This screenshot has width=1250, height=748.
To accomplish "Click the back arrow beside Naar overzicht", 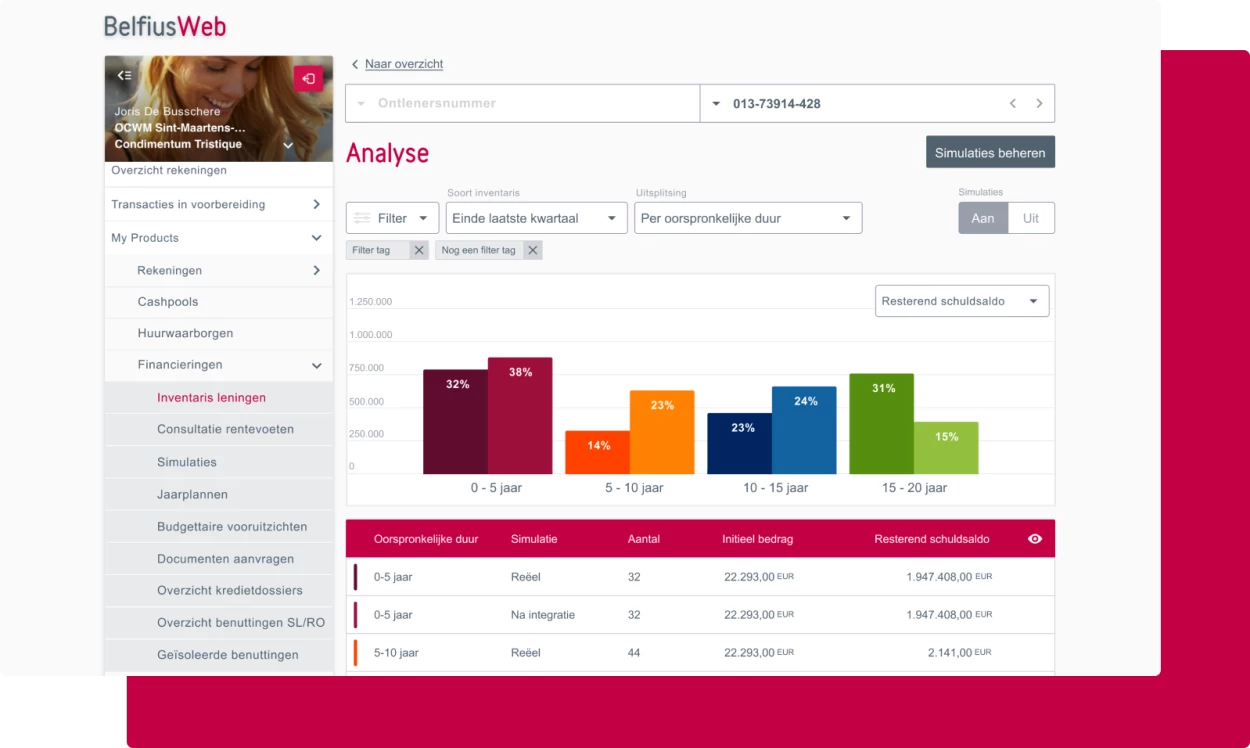I will pyautogui.click(x=355, y=64).
